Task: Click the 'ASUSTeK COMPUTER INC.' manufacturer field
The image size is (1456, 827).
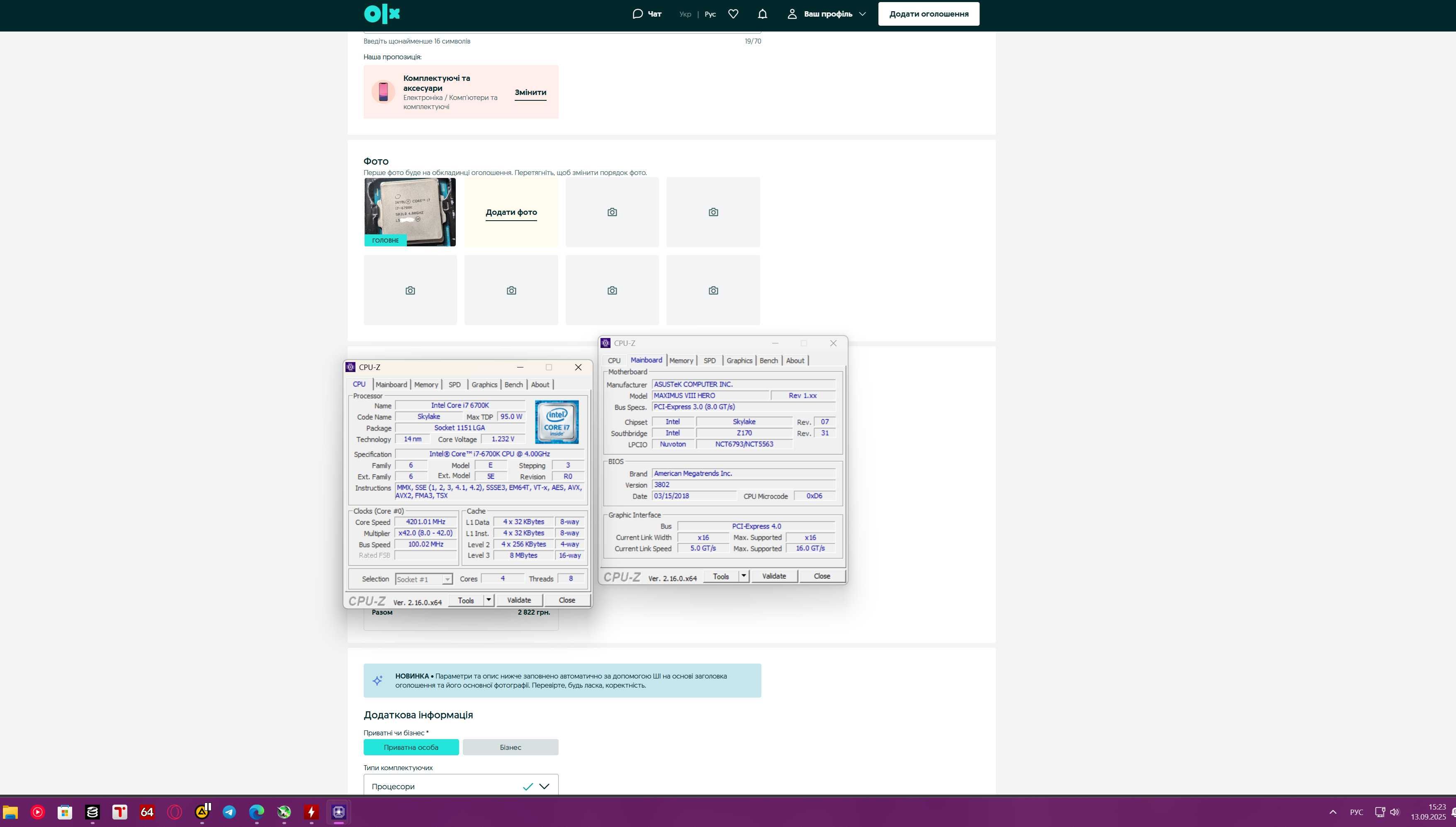Action: point(743,384)
